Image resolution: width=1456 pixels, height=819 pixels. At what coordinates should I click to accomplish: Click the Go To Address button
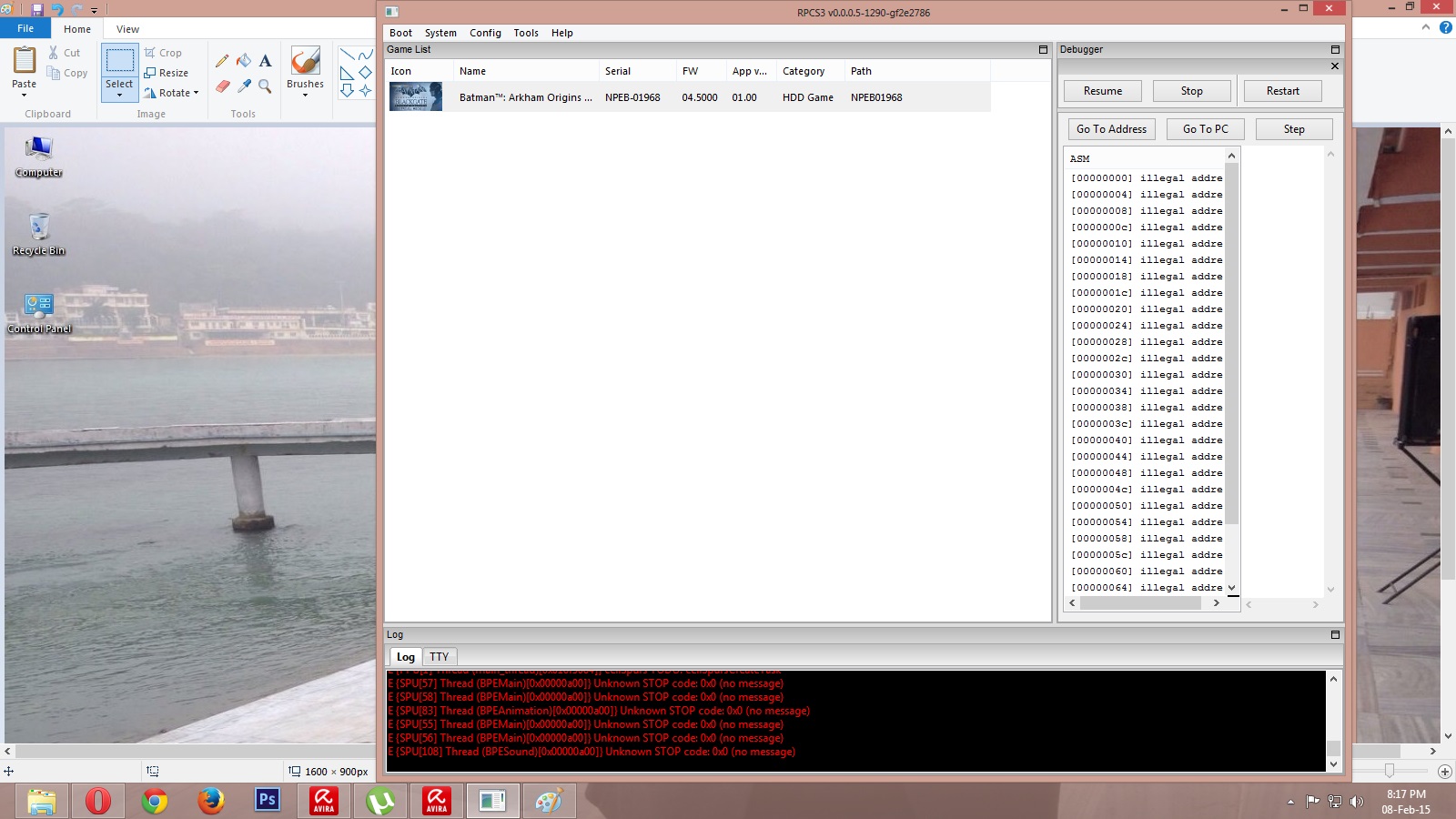tap(1111, 129)
